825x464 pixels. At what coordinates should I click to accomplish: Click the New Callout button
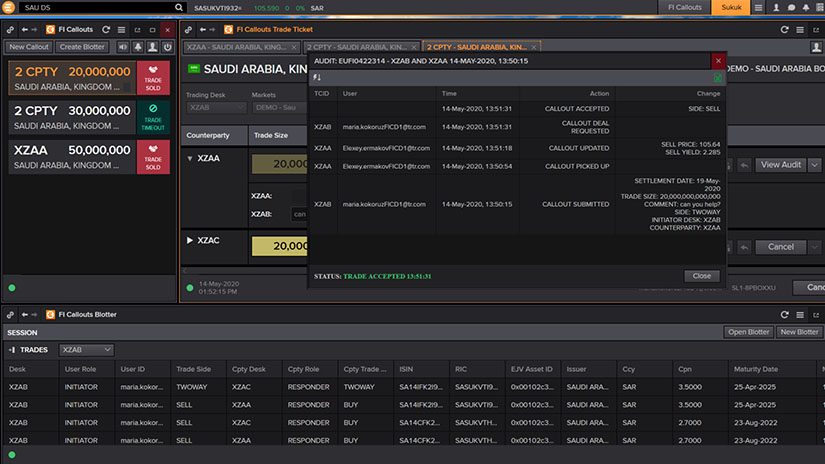pos(29,47)
